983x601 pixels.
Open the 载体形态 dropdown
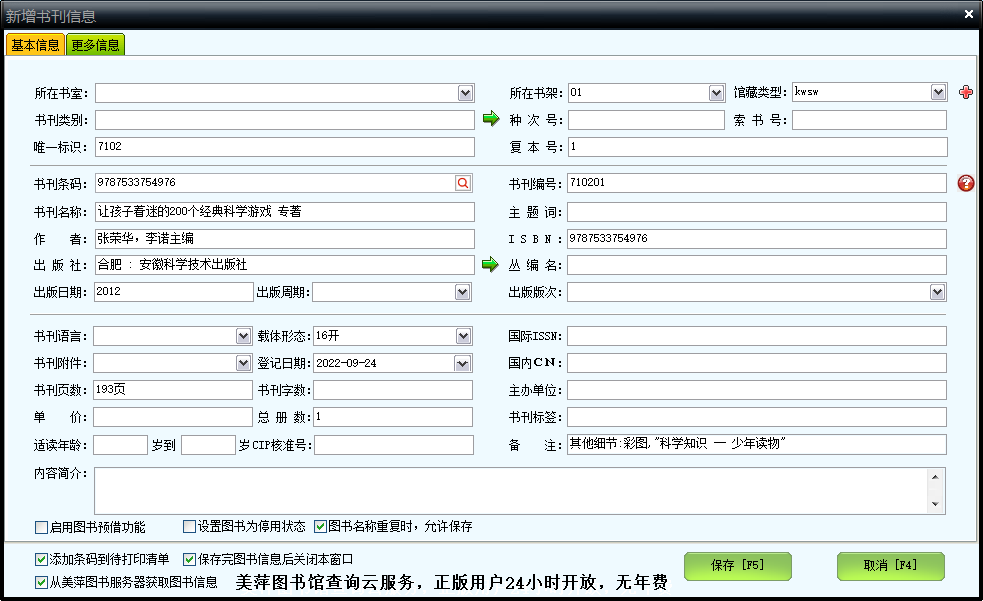tap(463, 336)
